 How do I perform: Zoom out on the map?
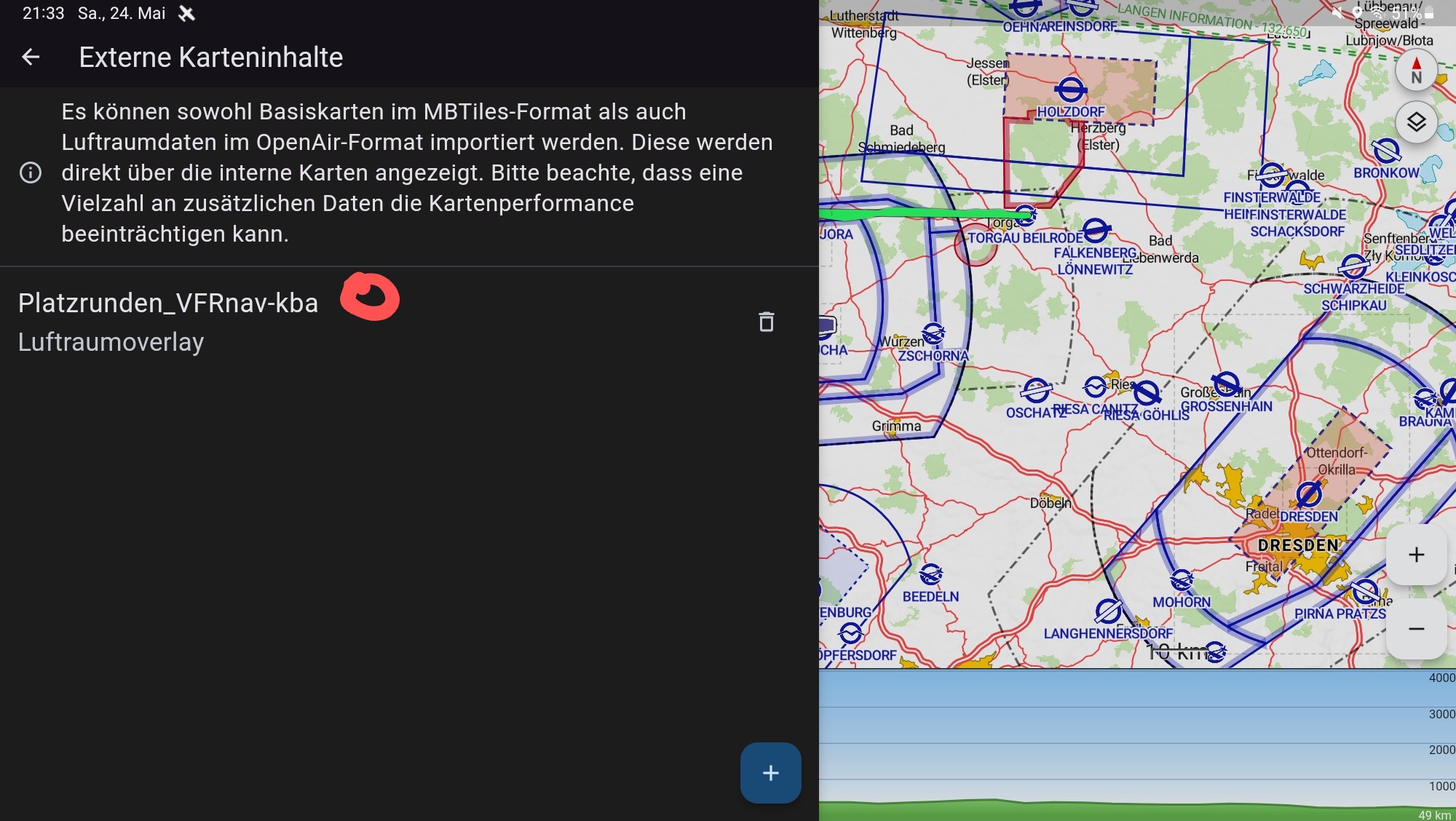point(1416,629)
